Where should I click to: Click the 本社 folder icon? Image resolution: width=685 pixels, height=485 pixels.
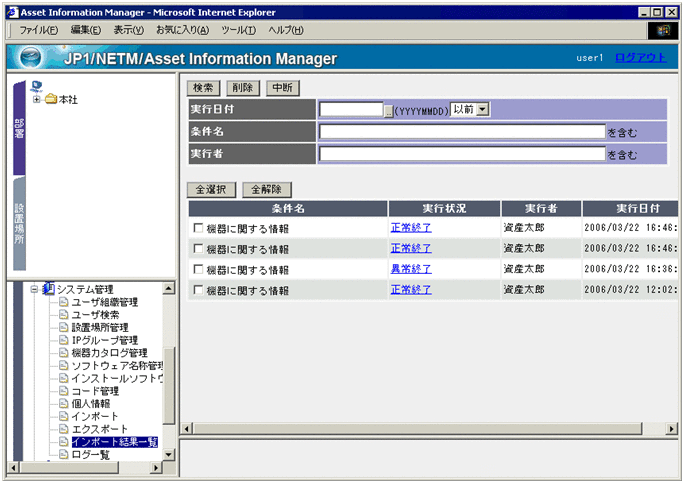(x=51, y=99)
